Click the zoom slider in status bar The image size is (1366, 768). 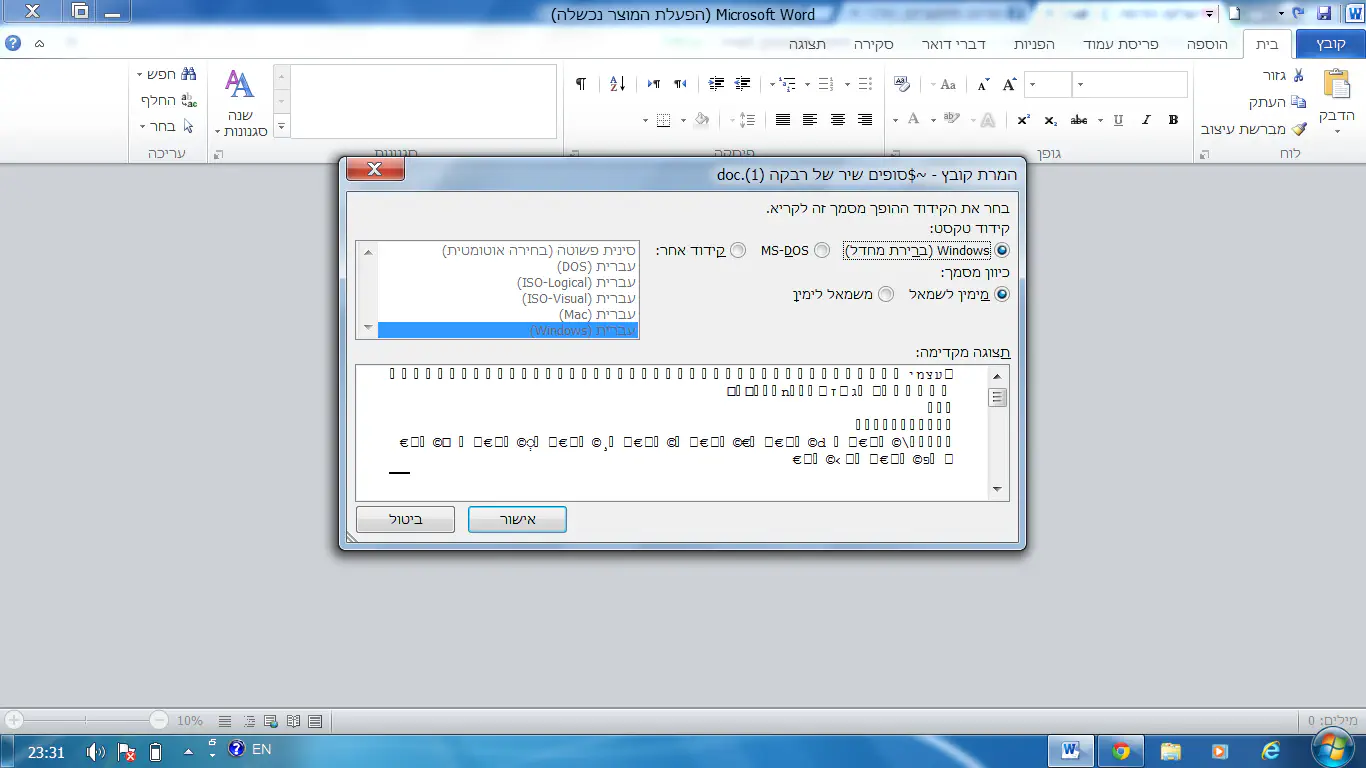point(85,720)
